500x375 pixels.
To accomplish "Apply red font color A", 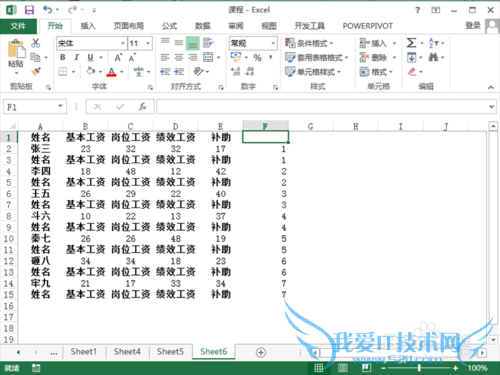I will point(112,72).
